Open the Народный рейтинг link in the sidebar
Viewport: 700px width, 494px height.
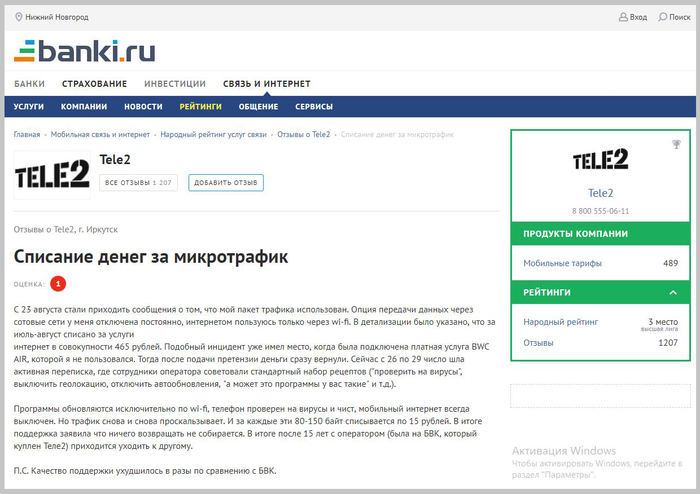pyautogui.click(x=560, y=323)
